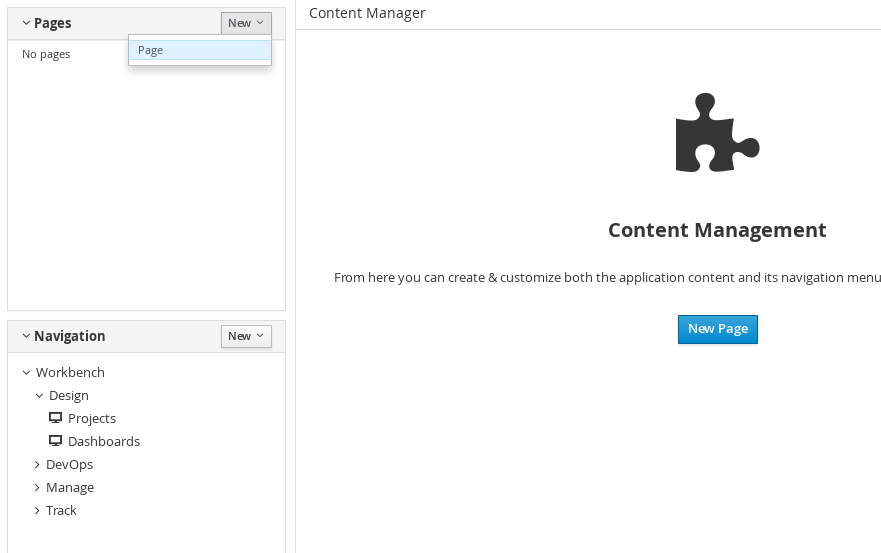This screenshot has width=881, height=553.
Task: Collapse the Workbench tree node
Action: point(26,373)
